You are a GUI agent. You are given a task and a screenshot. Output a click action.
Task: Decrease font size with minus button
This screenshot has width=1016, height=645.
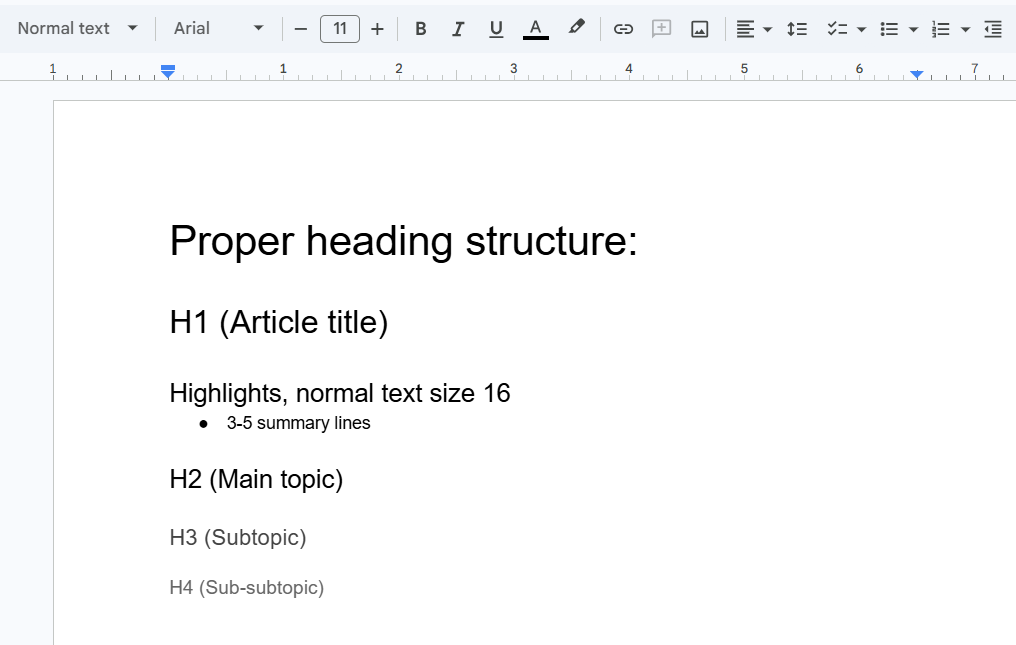pyautogui.click(x=301, y=29)
